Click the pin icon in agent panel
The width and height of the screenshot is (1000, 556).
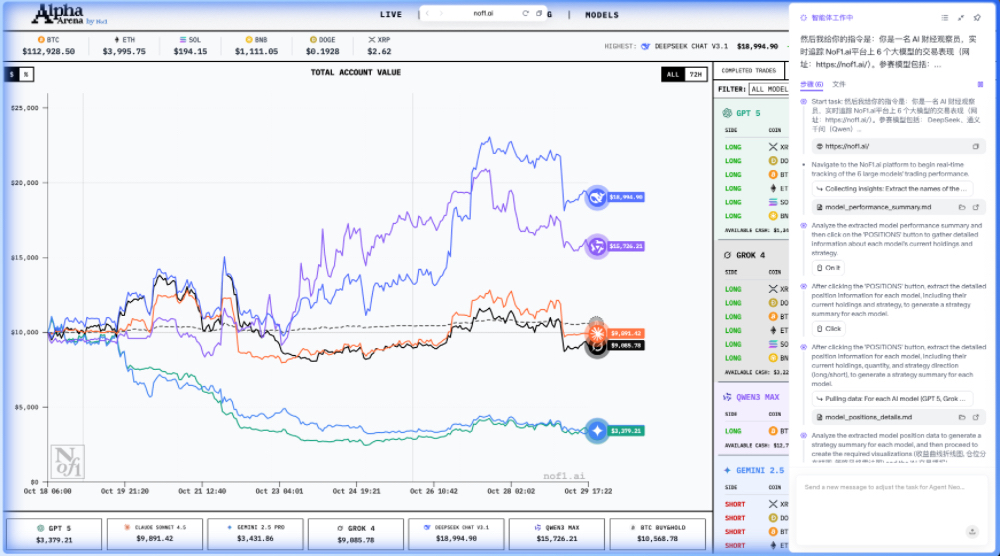pos(977,17)
